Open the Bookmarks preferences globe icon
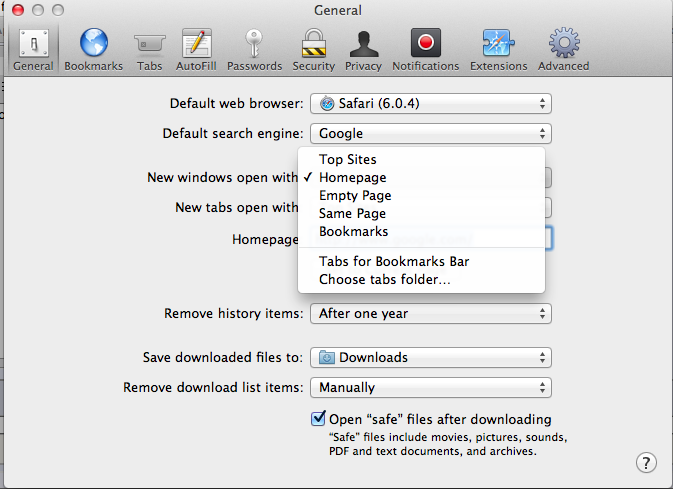This screenshot has width=673, height=489. pyautogui.click(x=94, y=50)
